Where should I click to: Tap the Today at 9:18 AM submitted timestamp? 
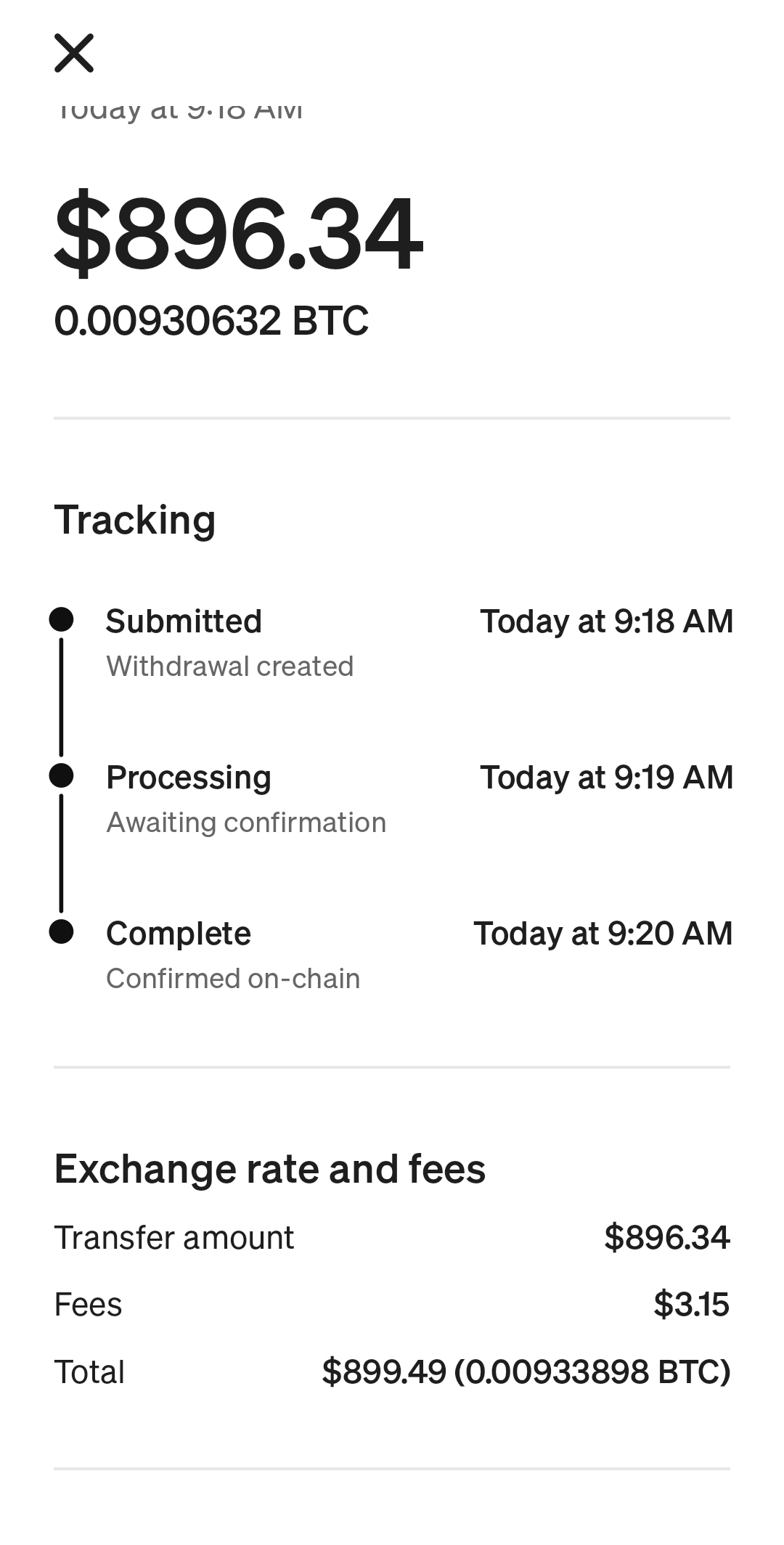pos(606,621)
